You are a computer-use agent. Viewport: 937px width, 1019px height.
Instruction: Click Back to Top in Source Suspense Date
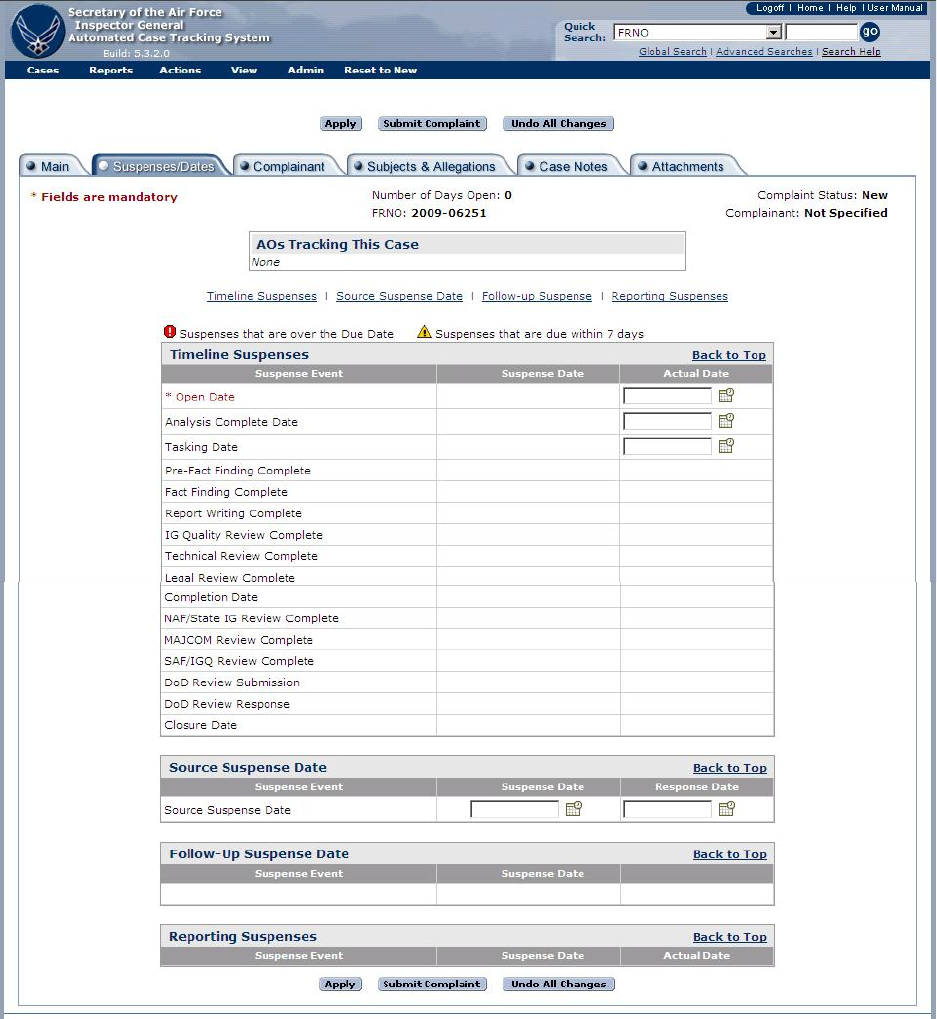pyautogui.click(x=730, y=768)
